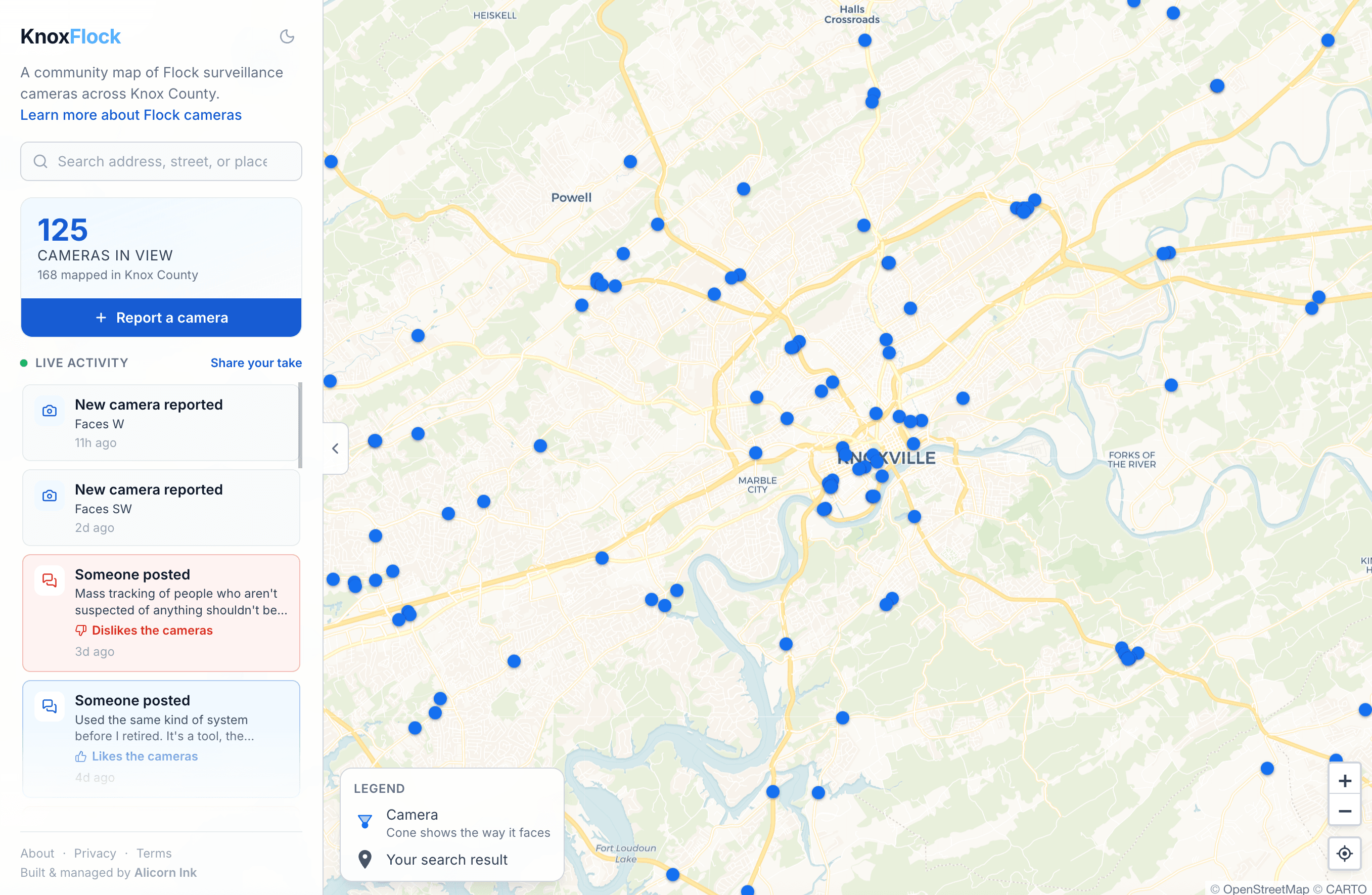1372x895 pixels.
Task: Click the Report a camera button
Action: (161, 317)
